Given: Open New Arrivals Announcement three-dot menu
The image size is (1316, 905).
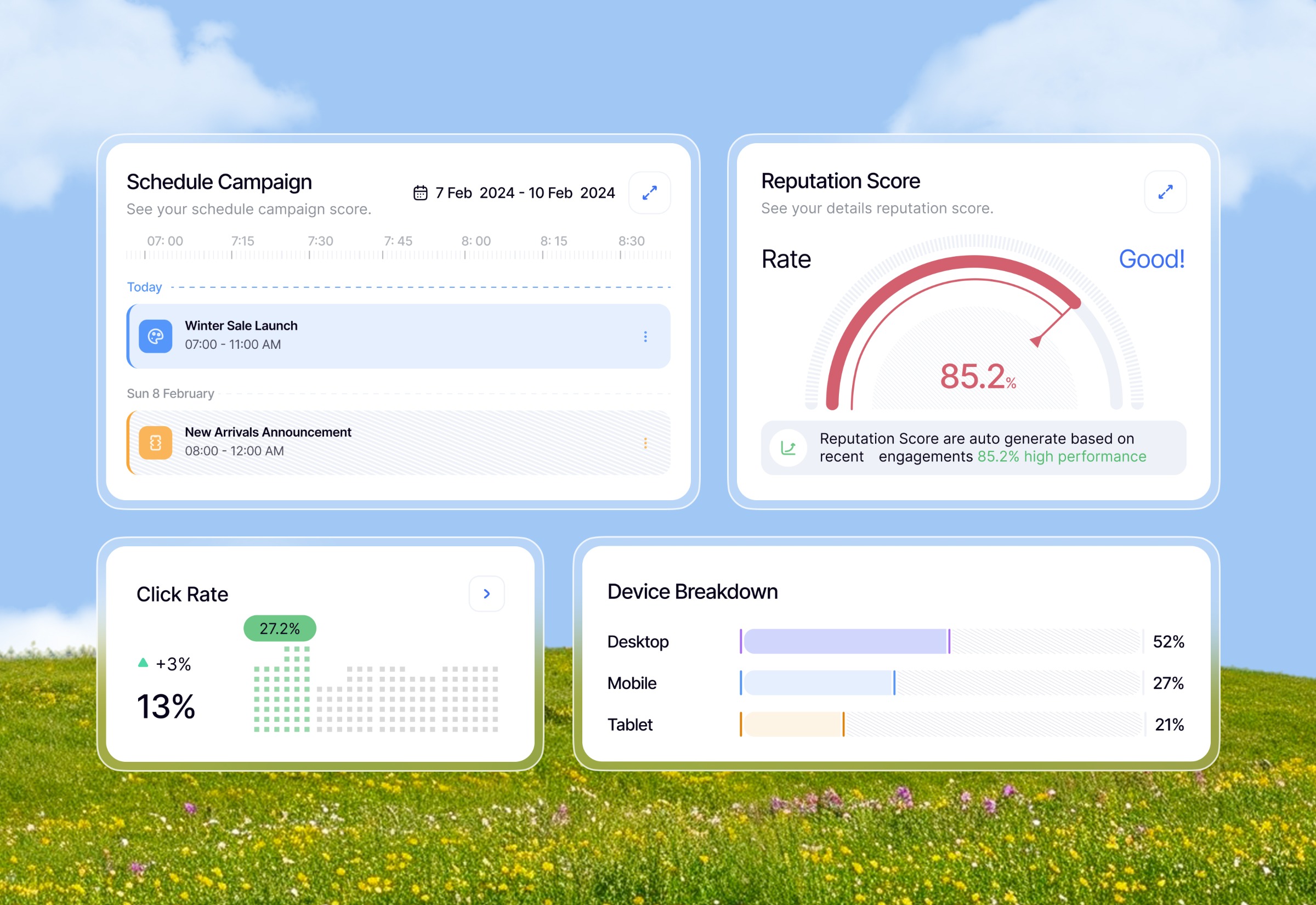Looking at the screenshot, I should (x=645, y=443).
